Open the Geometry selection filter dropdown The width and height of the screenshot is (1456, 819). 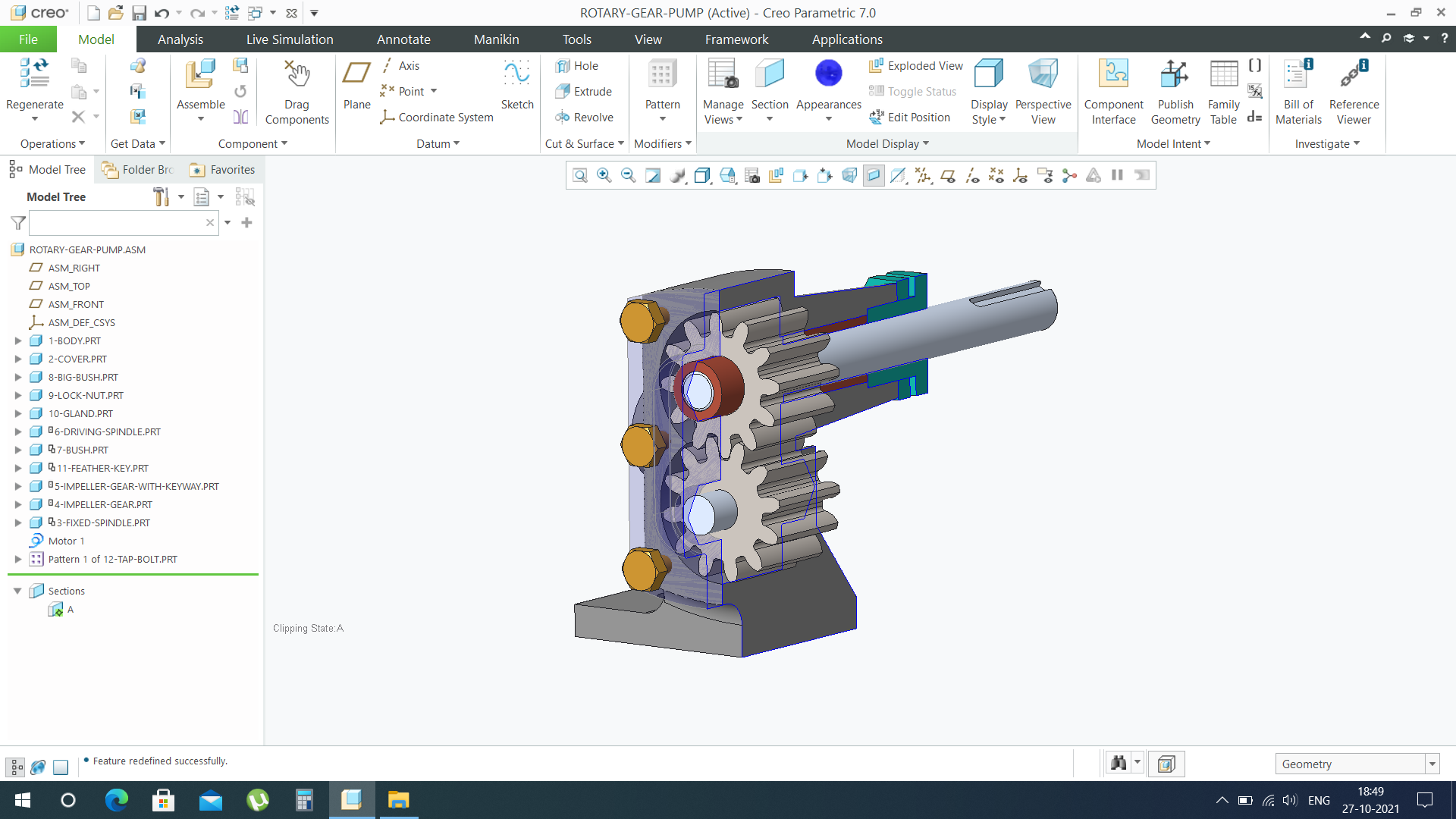pos(1432,764)
